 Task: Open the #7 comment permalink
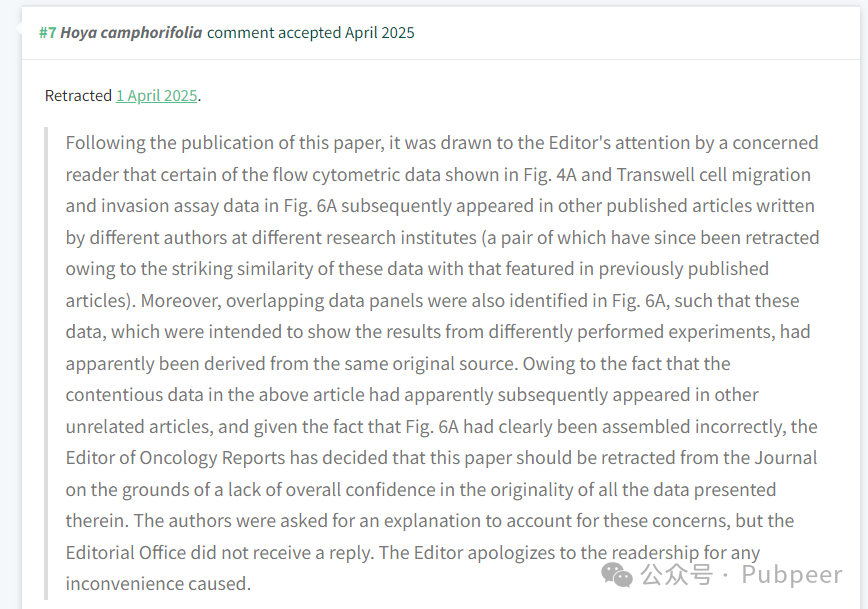point(48,33)
